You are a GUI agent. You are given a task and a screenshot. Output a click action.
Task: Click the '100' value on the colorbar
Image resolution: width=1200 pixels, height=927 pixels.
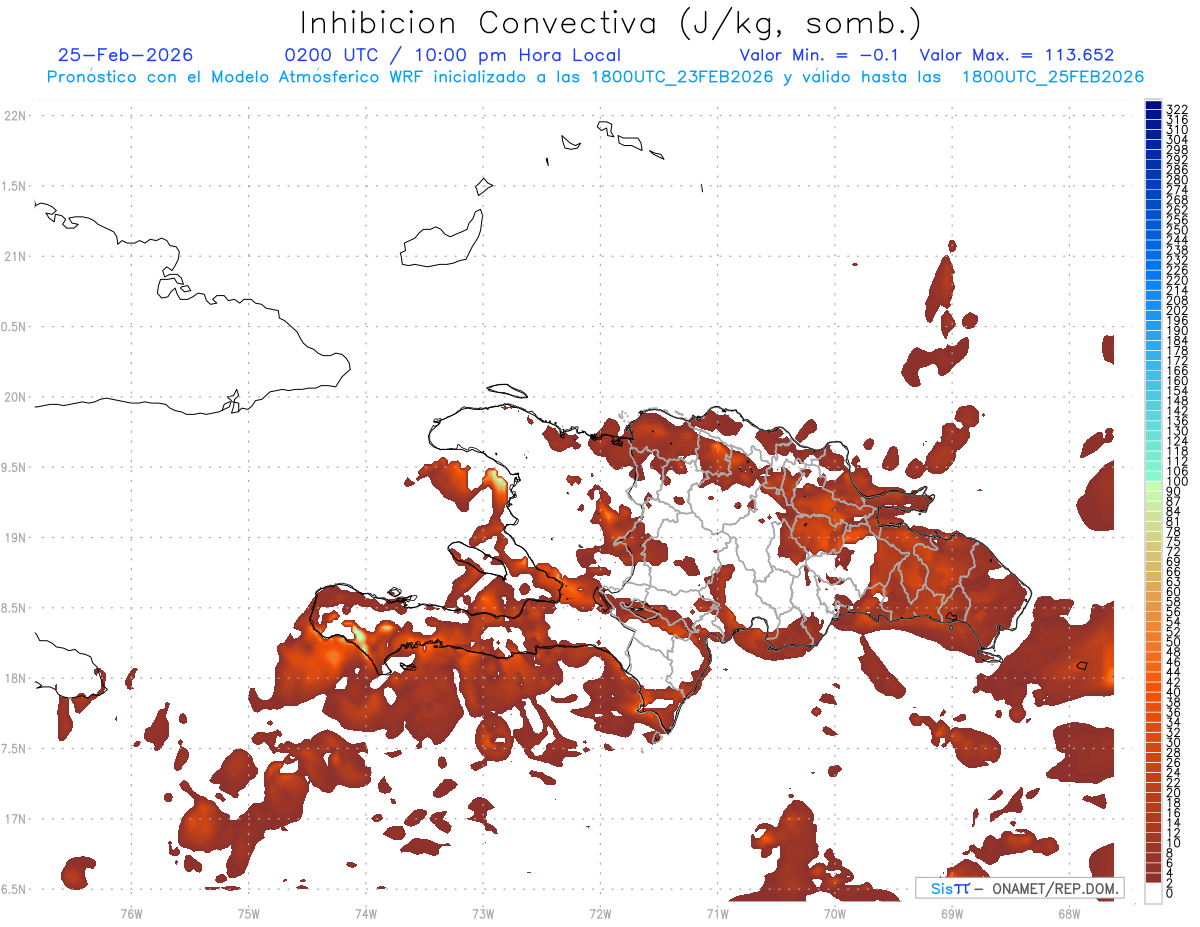(1176, 482)
